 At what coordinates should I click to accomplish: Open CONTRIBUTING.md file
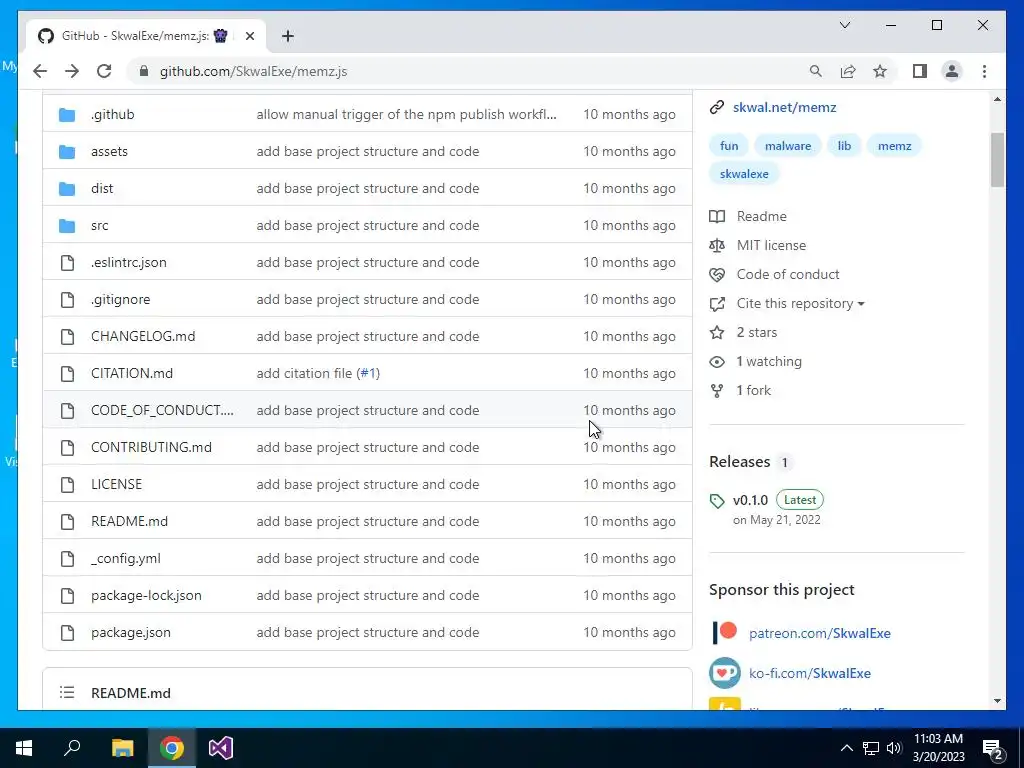[x=151, y=447]
